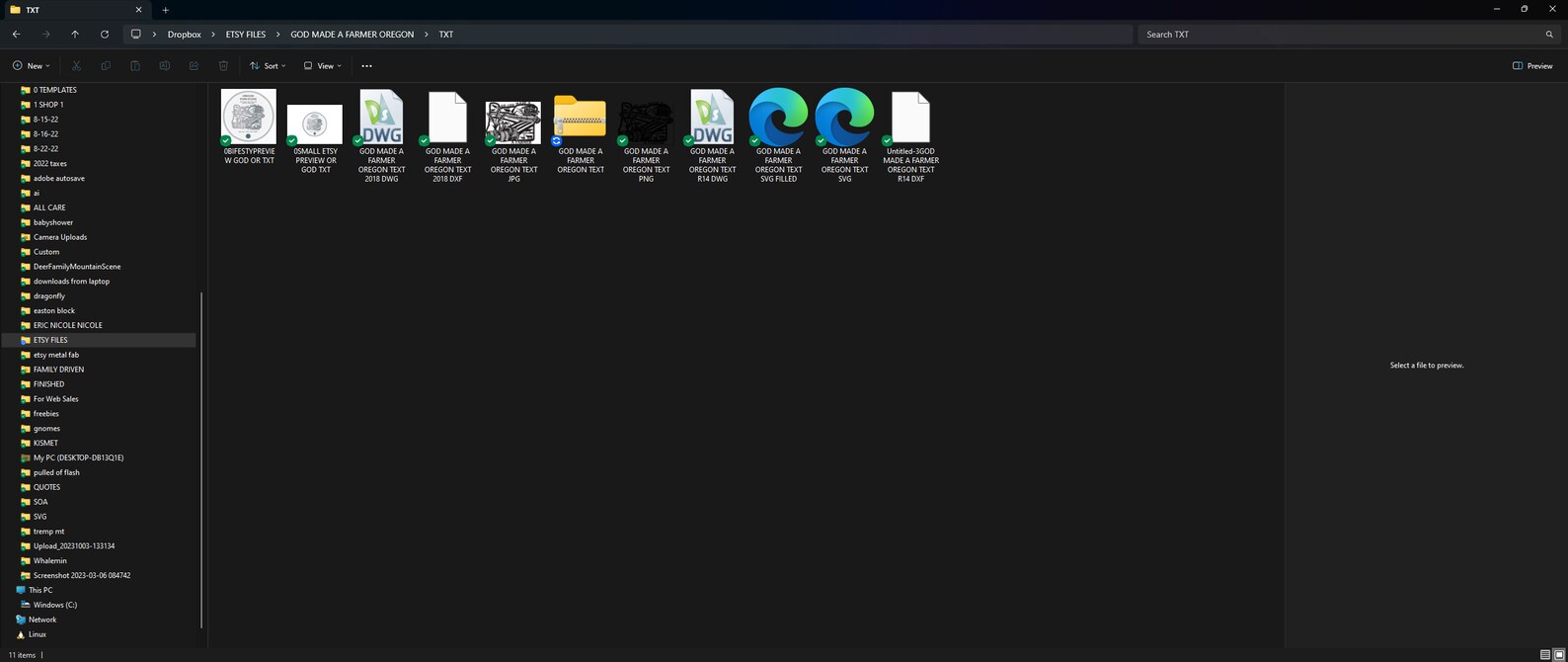Click the PC icon in address bar
Viewport: 1568px width, 662px height.
tap(136, 35)
